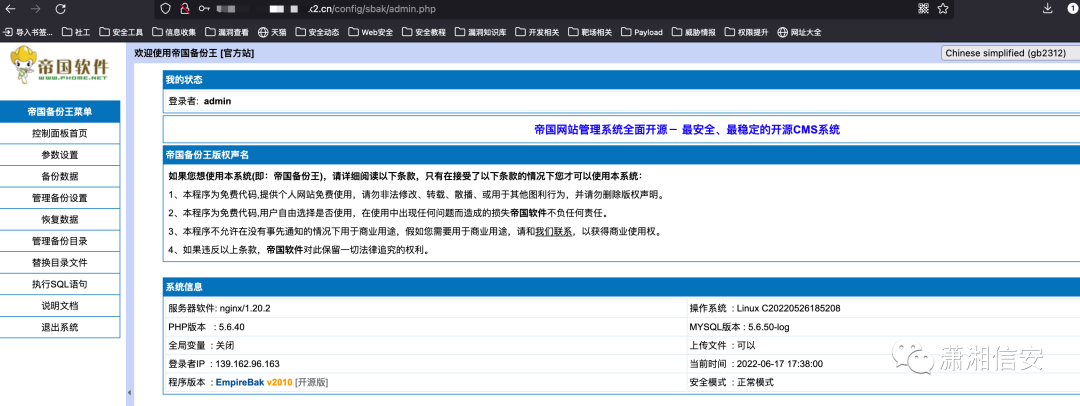Click the 系统信息 section header
The height and width of the screenshot is (406, 1080).
[x=621, y=287]
